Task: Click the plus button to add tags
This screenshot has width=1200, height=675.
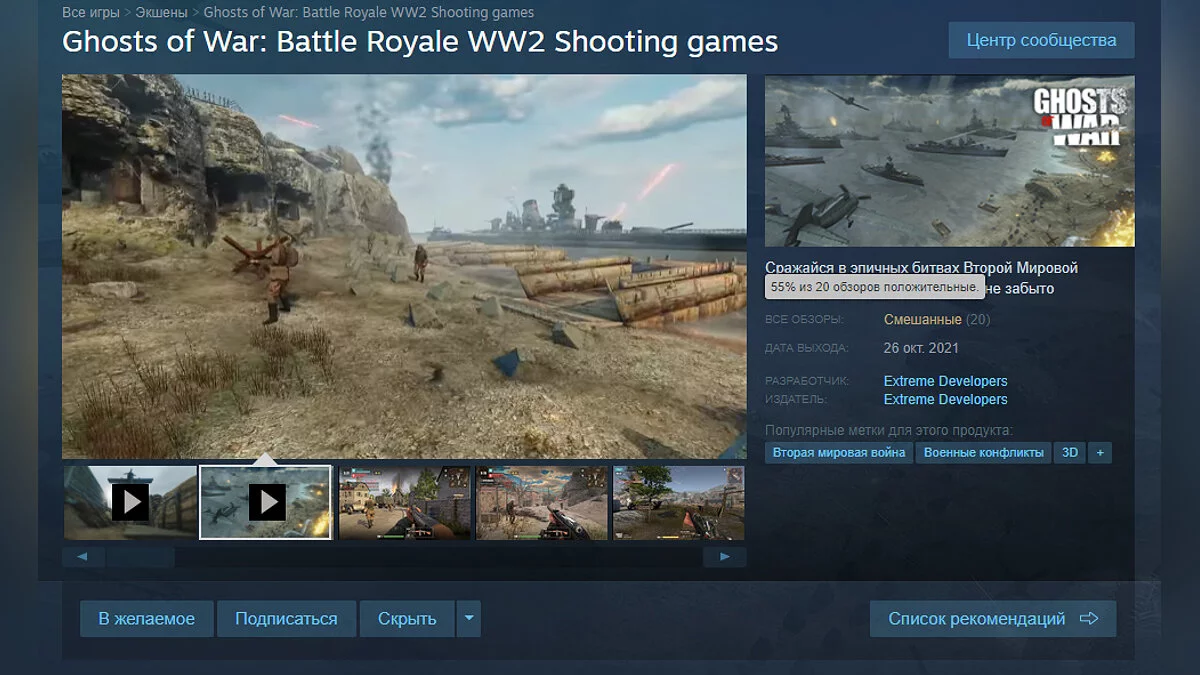Action: click(x=1100, y=453)
